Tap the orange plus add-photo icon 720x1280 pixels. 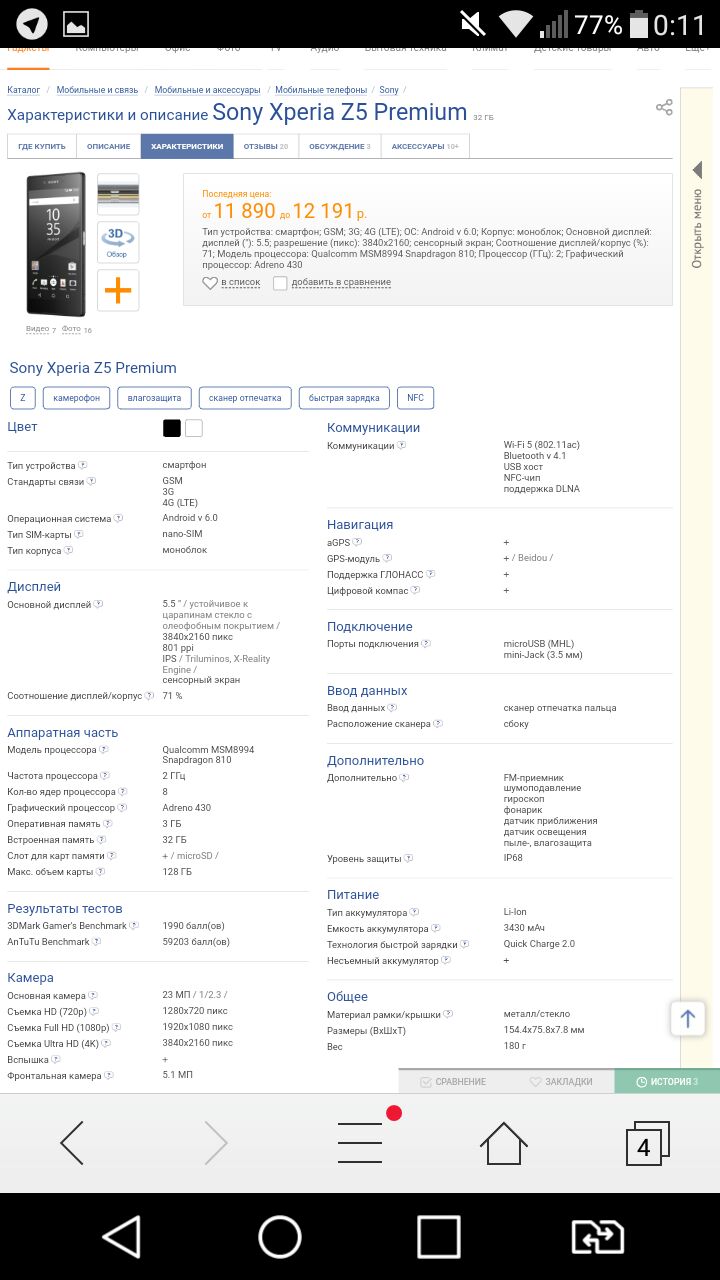click(118, 290)
